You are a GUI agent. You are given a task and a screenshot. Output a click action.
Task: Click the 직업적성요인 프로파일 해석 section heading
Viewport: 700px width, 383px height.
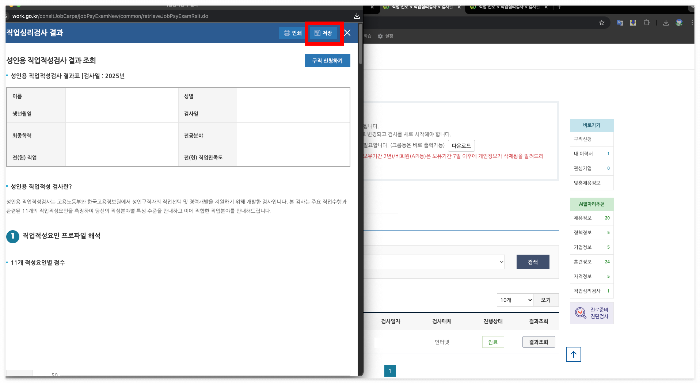pos(62,236)
